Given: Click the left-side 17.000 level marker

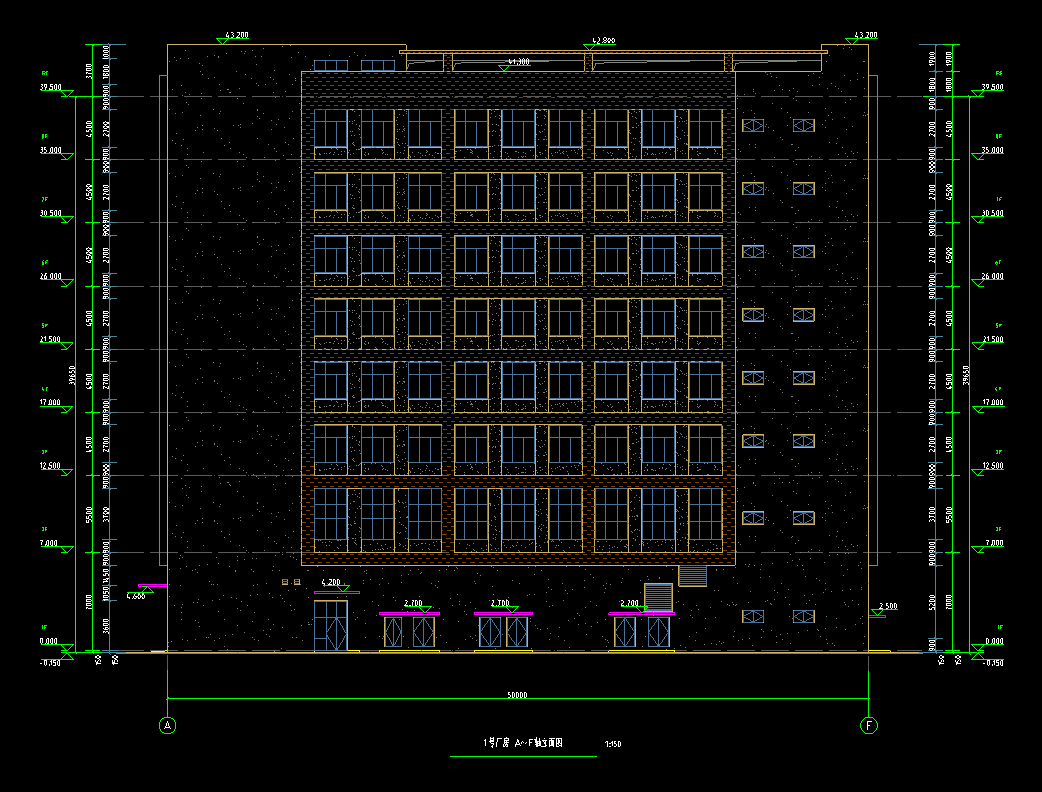Looking at the screenshot, I should 51,403.
